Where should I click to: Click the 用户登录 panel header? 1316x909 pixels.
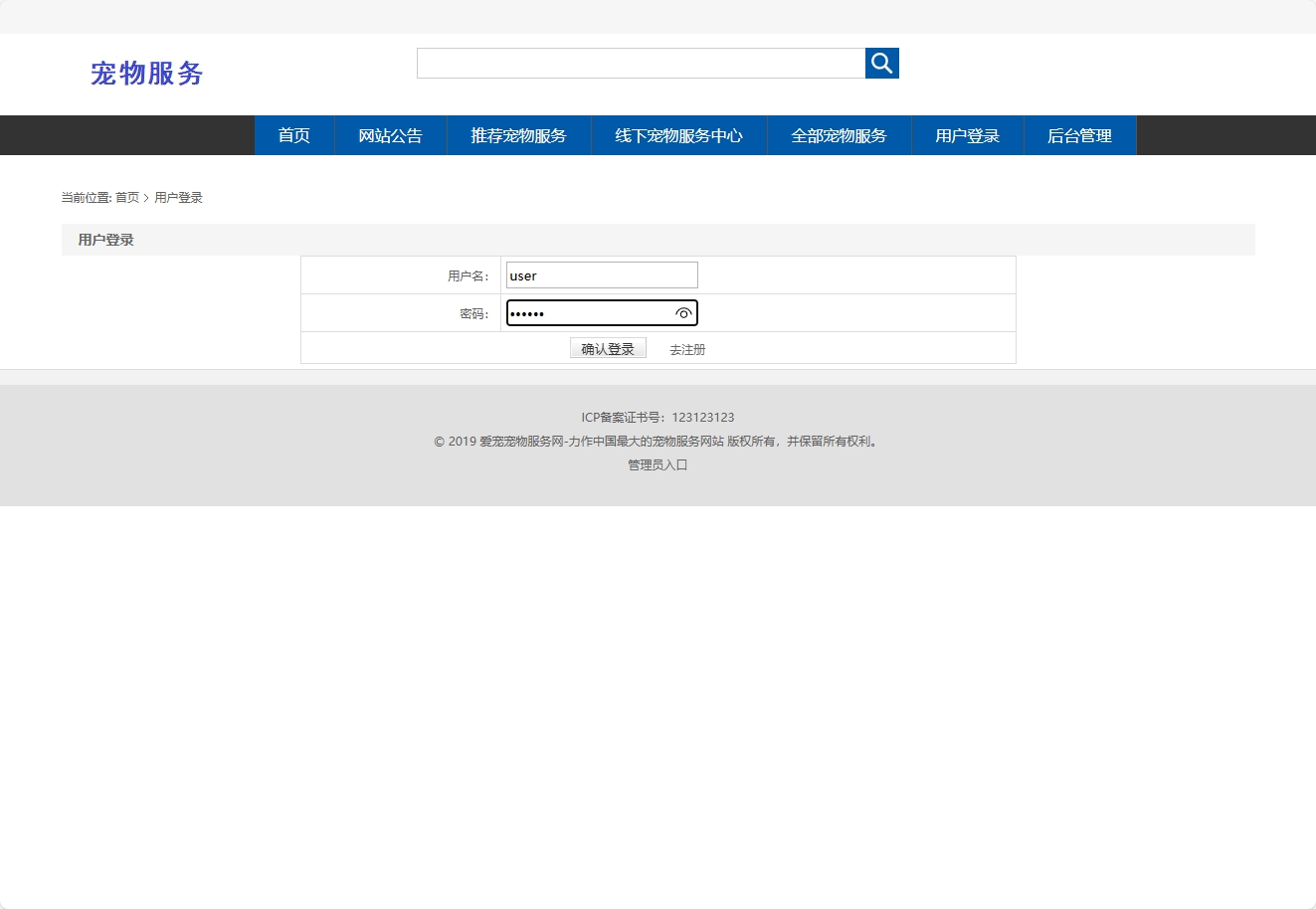pos(105,239)
